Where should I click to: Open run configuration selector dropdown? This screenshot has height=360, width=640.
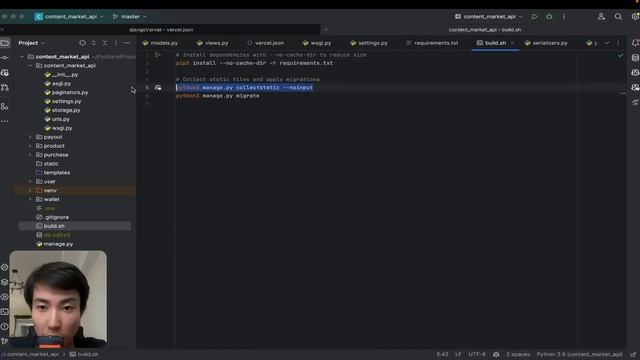tap(489, 16)
